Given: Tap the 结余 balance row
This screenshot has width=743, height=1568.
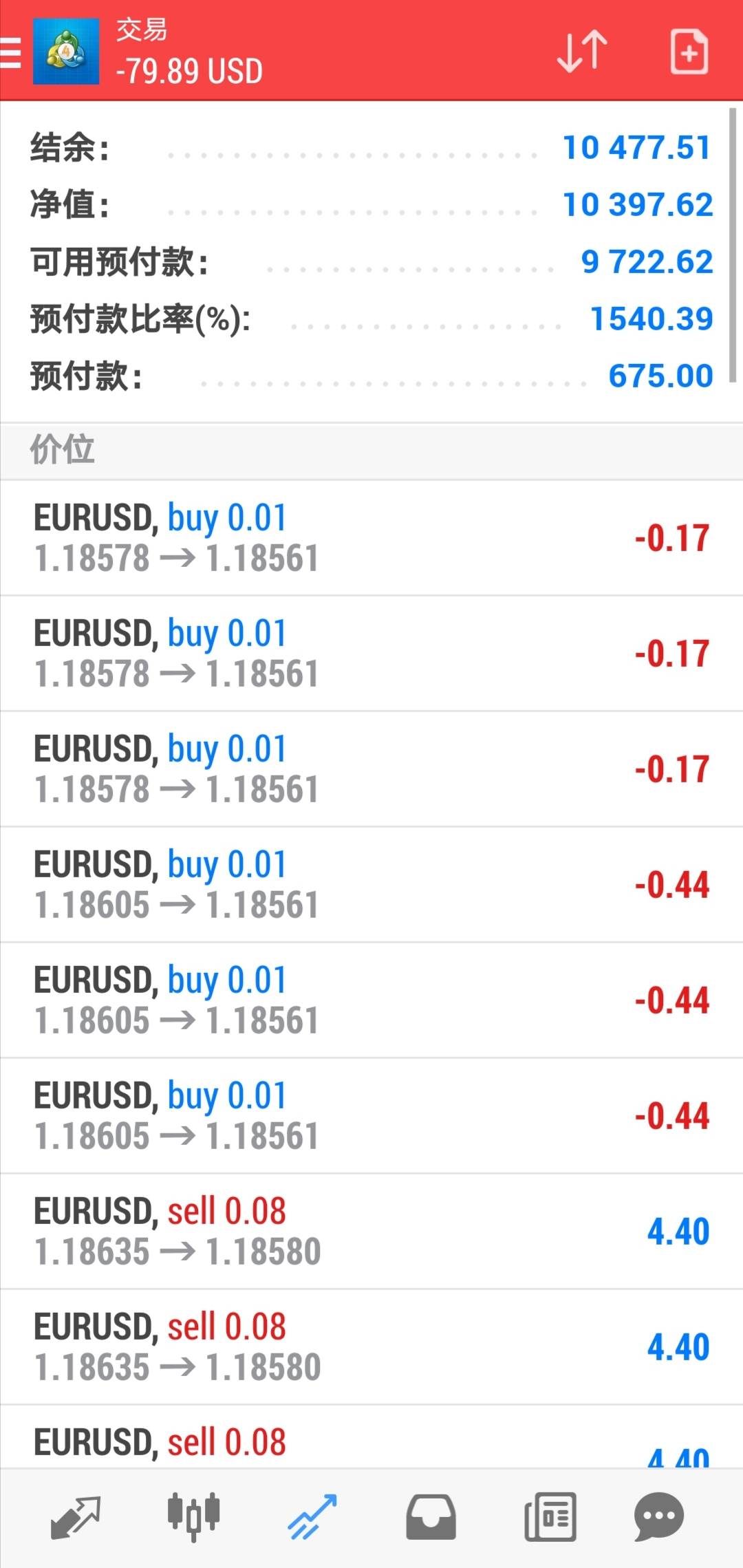Looking at the screenshot, I should coord(370,148).
